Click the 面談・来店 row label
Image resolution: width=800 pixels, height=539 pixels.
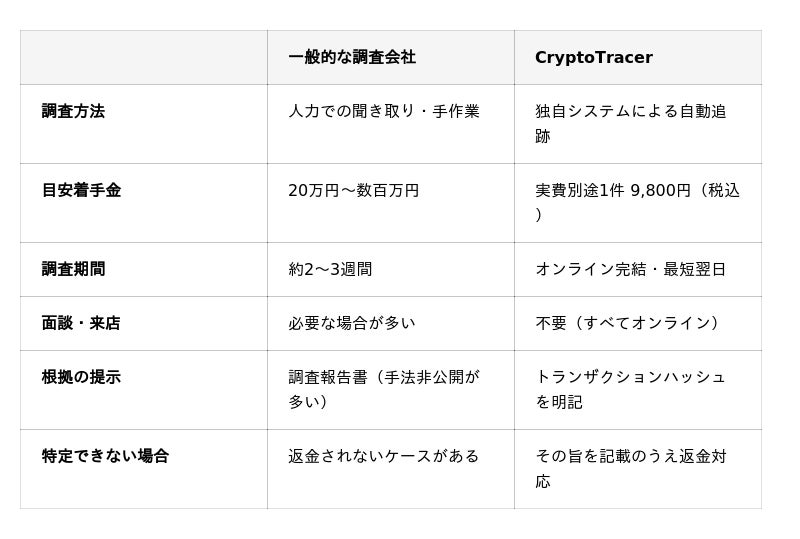coord(81,323)
